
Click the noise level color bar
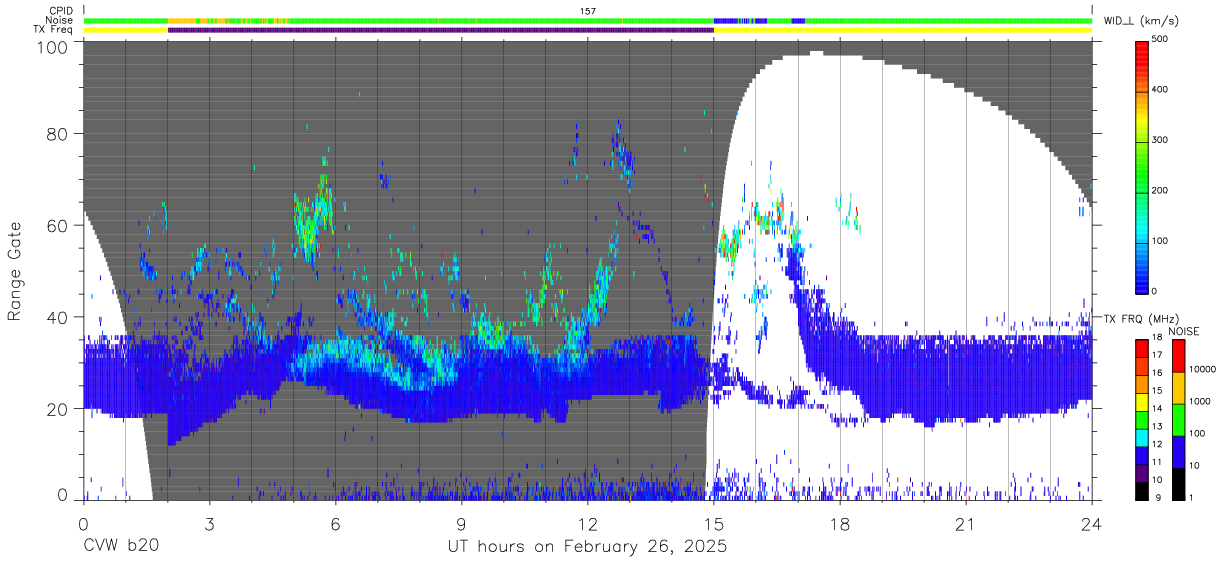click(1177, 419)
